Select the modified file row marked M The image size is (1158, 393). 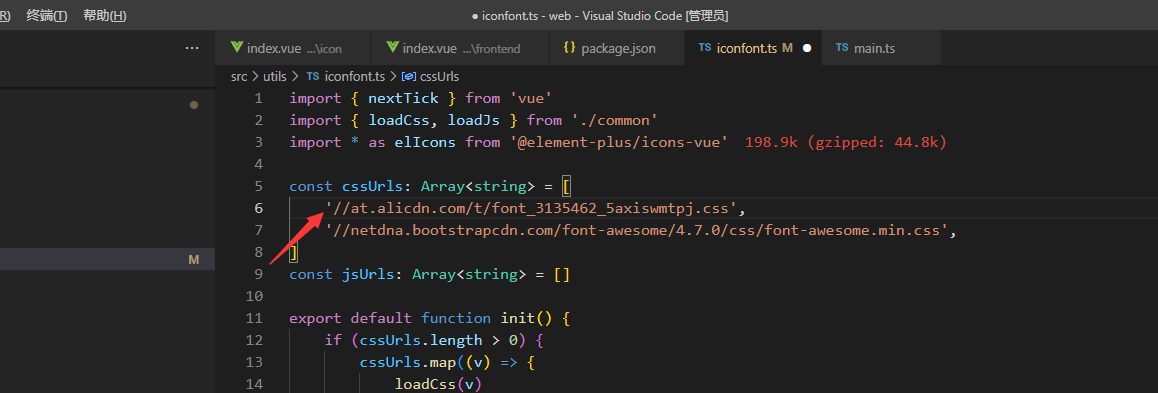[107, 259]
